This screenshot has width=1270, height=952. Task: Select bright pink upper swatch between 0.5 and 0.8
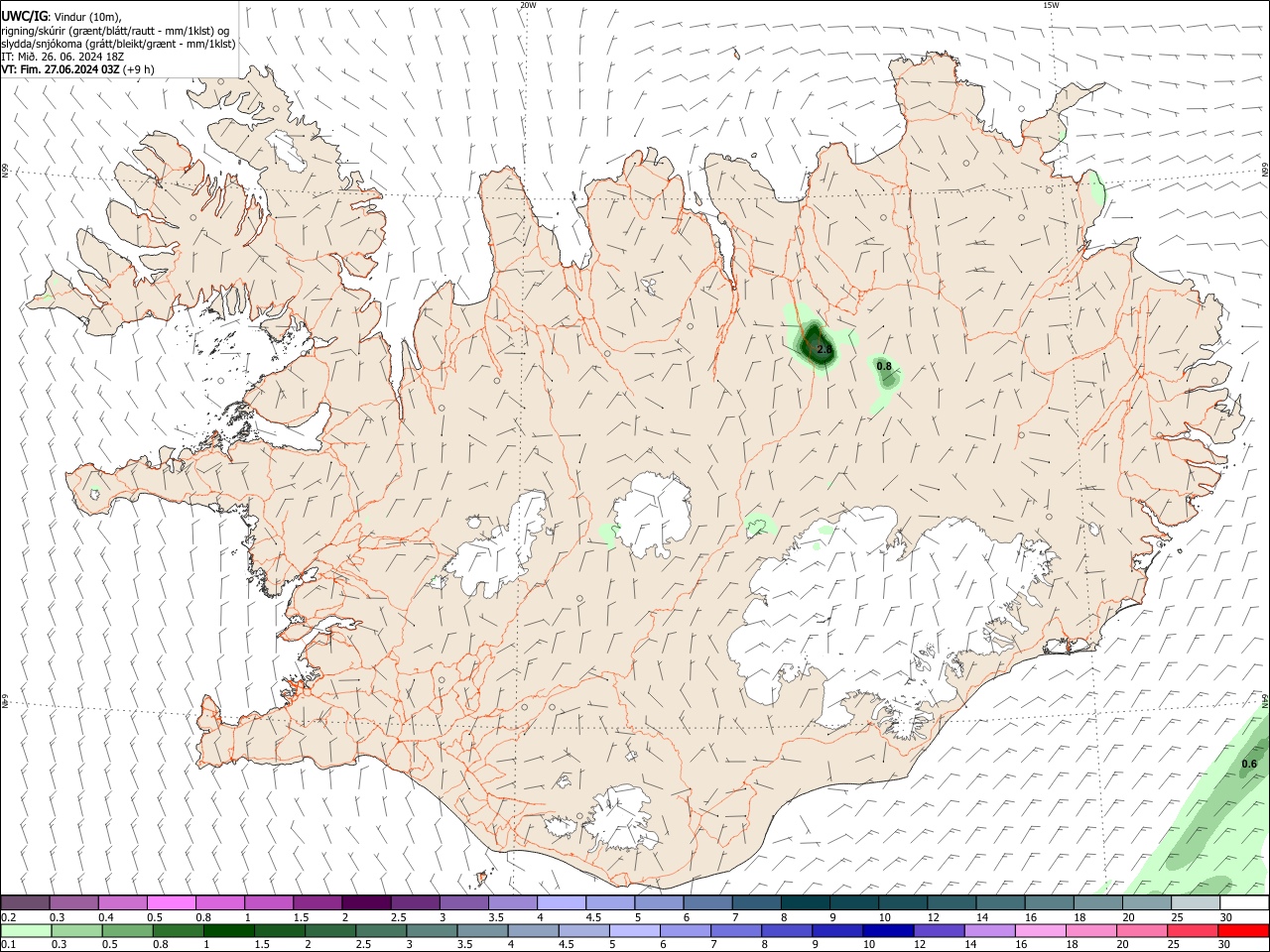171,902
